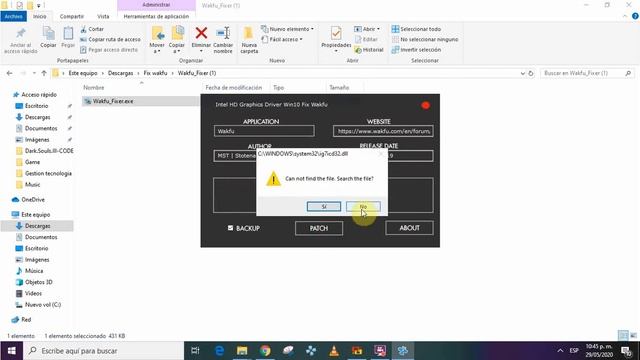Switch to Compartir ribbon tab
Viewport: 640px width, 360px height.
pos(72,16)
